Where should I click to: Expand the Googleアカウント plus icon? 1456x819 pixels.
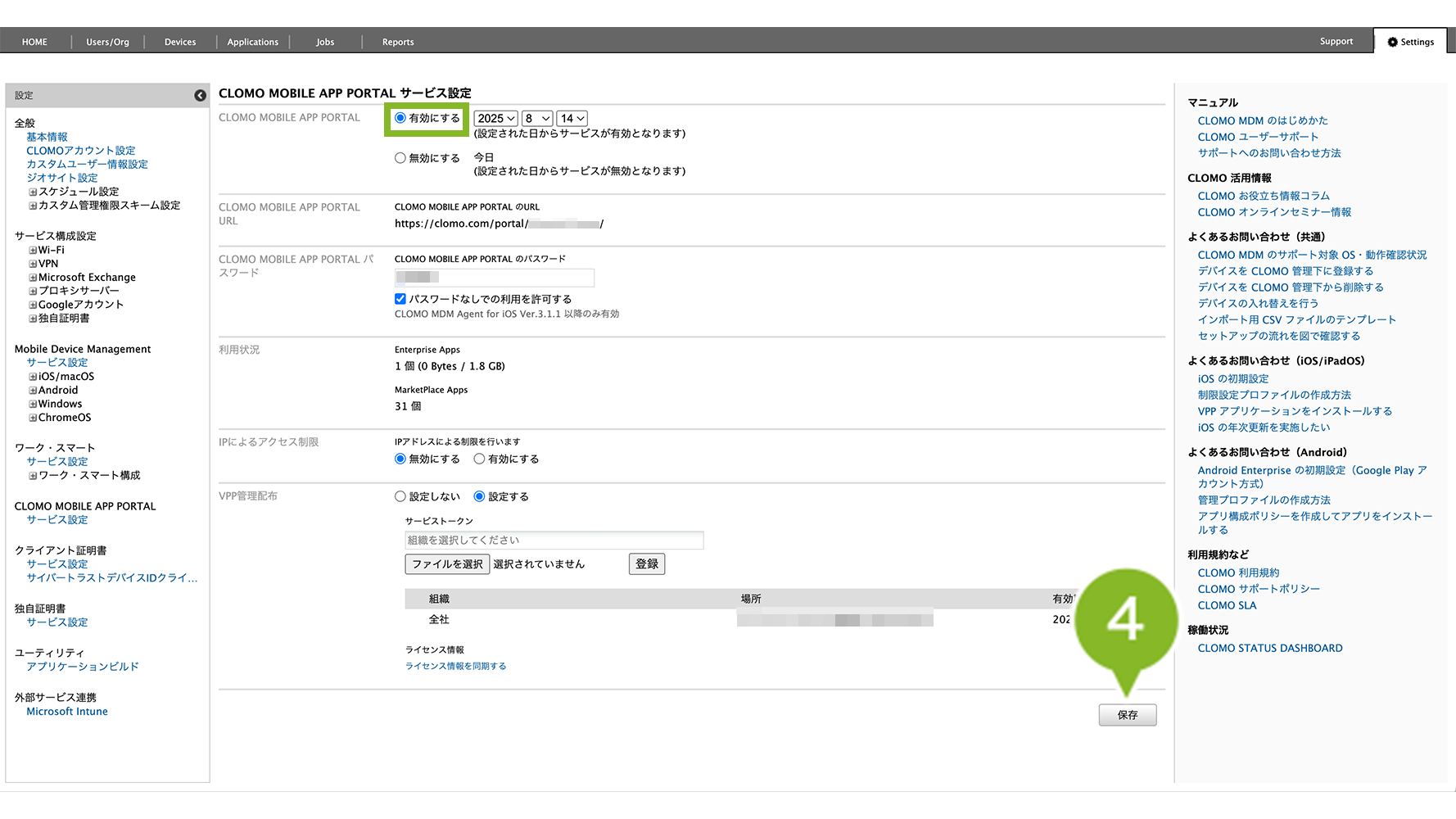[33, 305]
